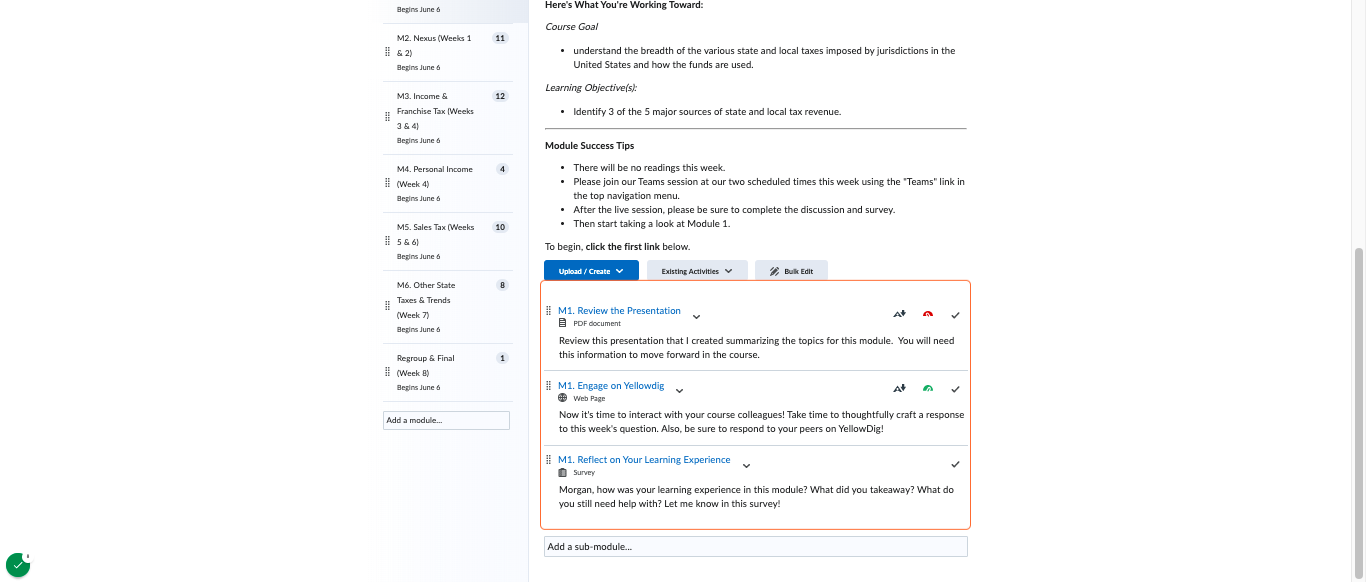Grab the drag handle for M5. Sales Tax
Viewport: 1366px width, 582px height.
point(387,241)
